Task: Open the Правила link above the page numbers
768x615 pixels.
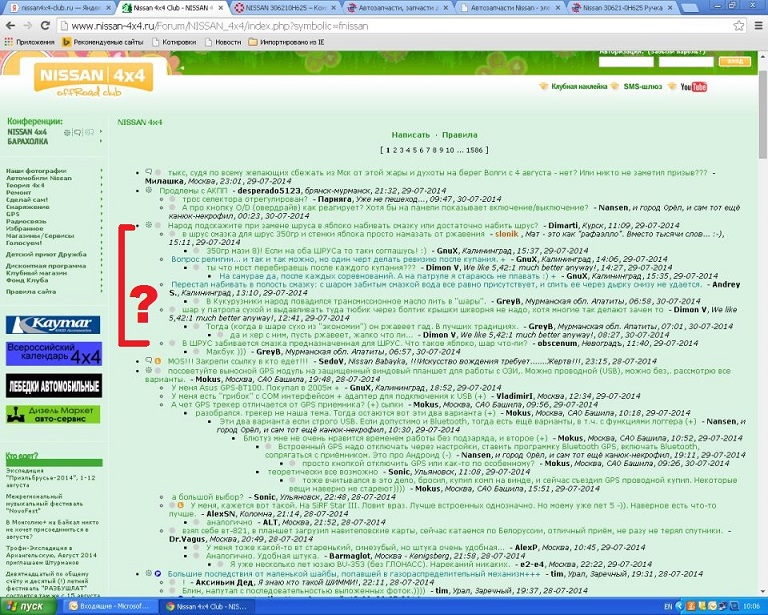Action: pos(459,135)
